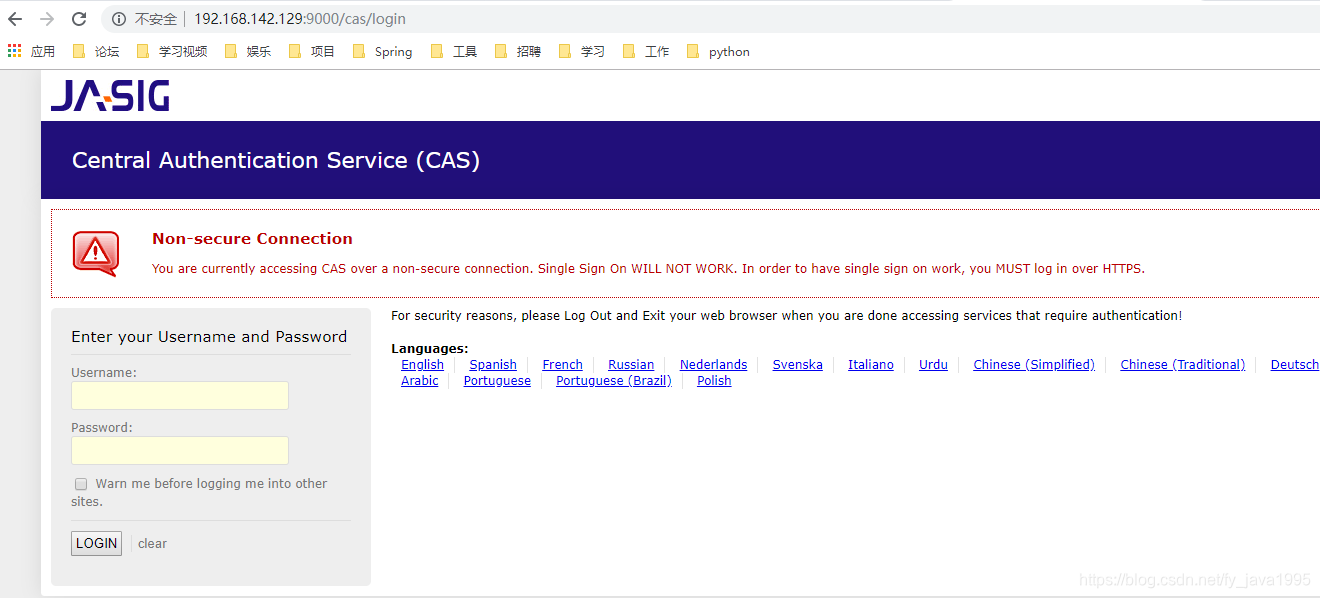
Task: Open the 学习 bookmark folder
Action: click(x=582, y=51)
